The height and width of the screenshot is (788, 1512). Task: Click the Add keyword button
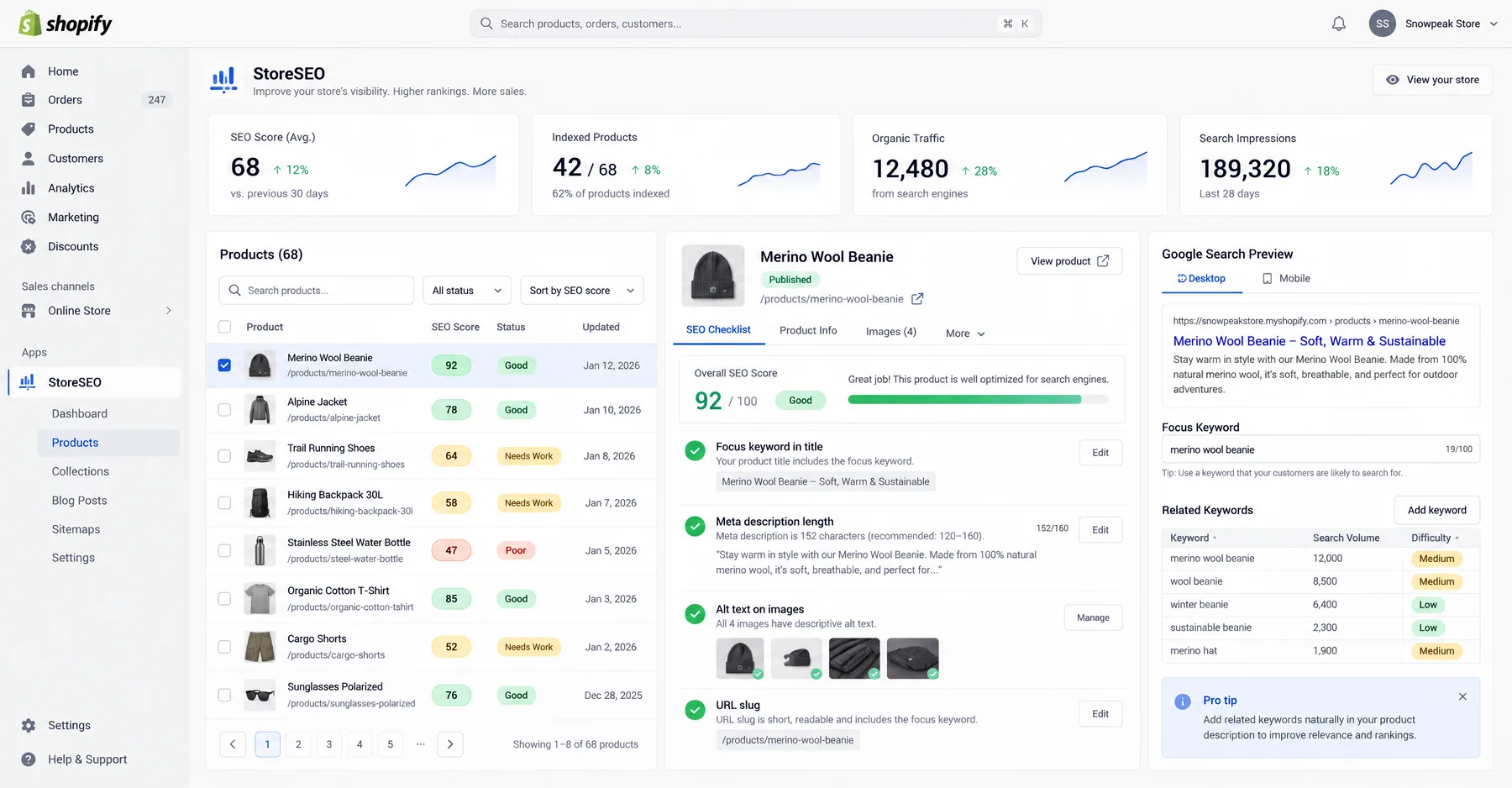tap(1437, 510)
